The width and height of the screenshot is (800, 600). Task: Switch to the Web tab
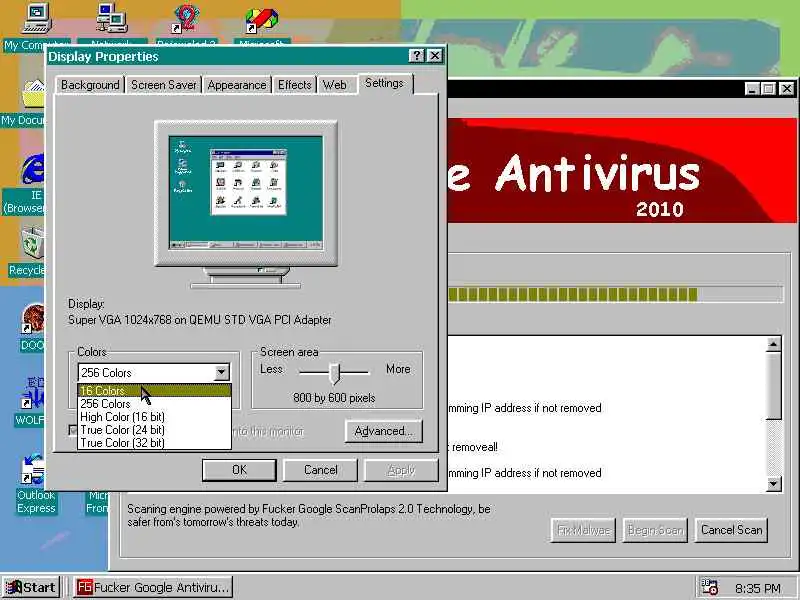point(335,85)
